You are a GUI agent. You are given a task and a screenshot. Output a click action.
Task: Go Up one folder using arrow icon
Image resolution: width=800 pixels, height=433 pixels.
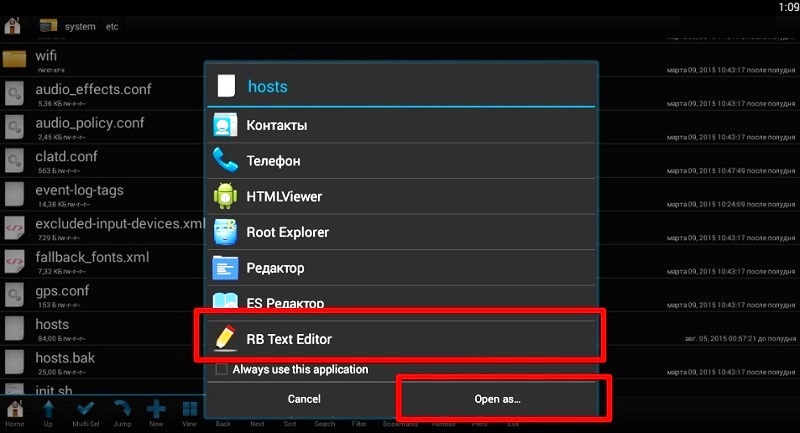click(x=48, y=413)
